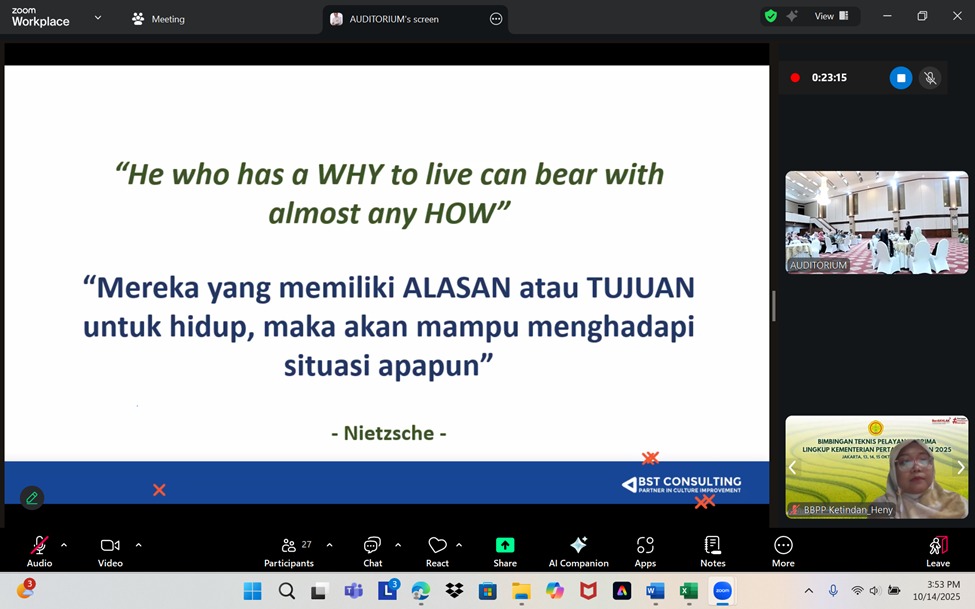Open the Chat panel

(x=372, y=549)
